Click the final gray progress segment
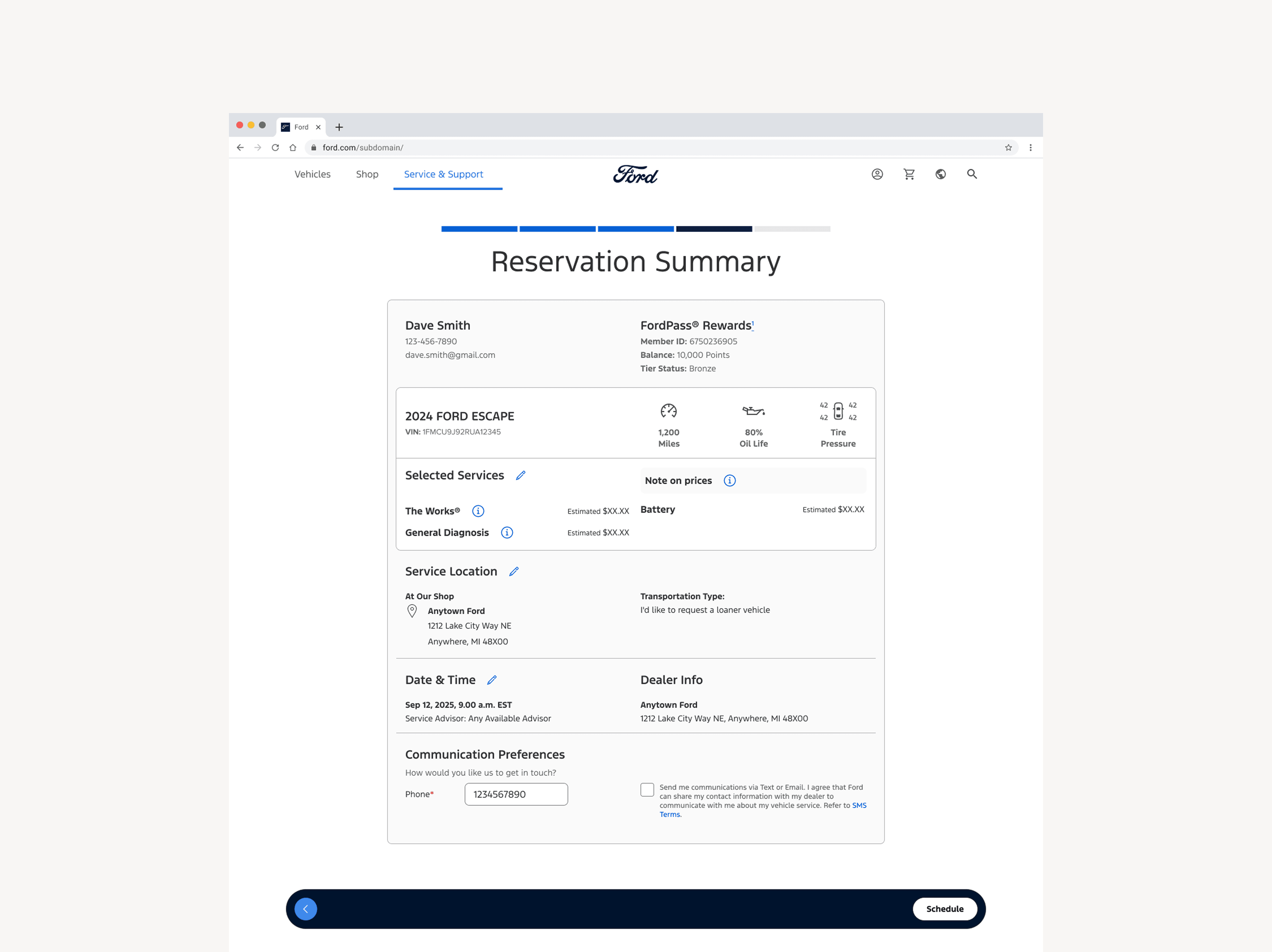This screenshot has width=1272, height=952. click(792, 229)
